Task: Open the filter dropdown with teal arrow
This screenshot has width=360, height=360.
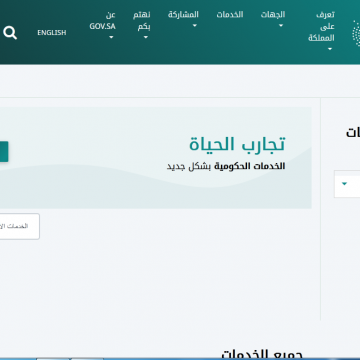Action: click(347, 184)
